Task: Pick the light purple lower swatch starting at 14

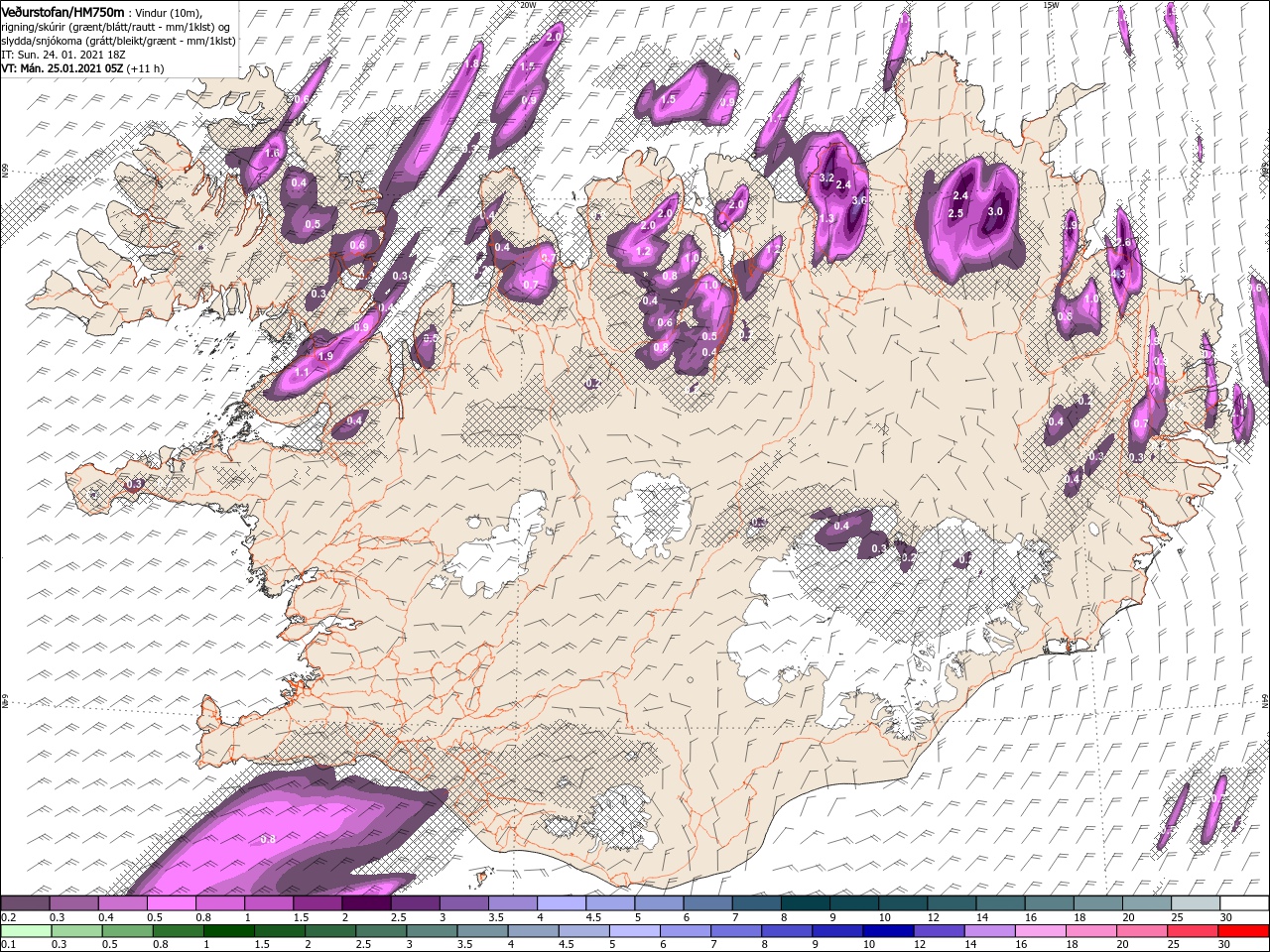Action: coord(990,931)
